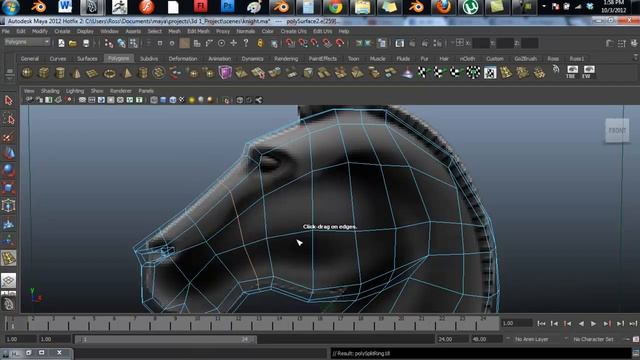This screenshot has width=640, height=360.
Task: Open the Shading panel menu
Action: [50, 91]
